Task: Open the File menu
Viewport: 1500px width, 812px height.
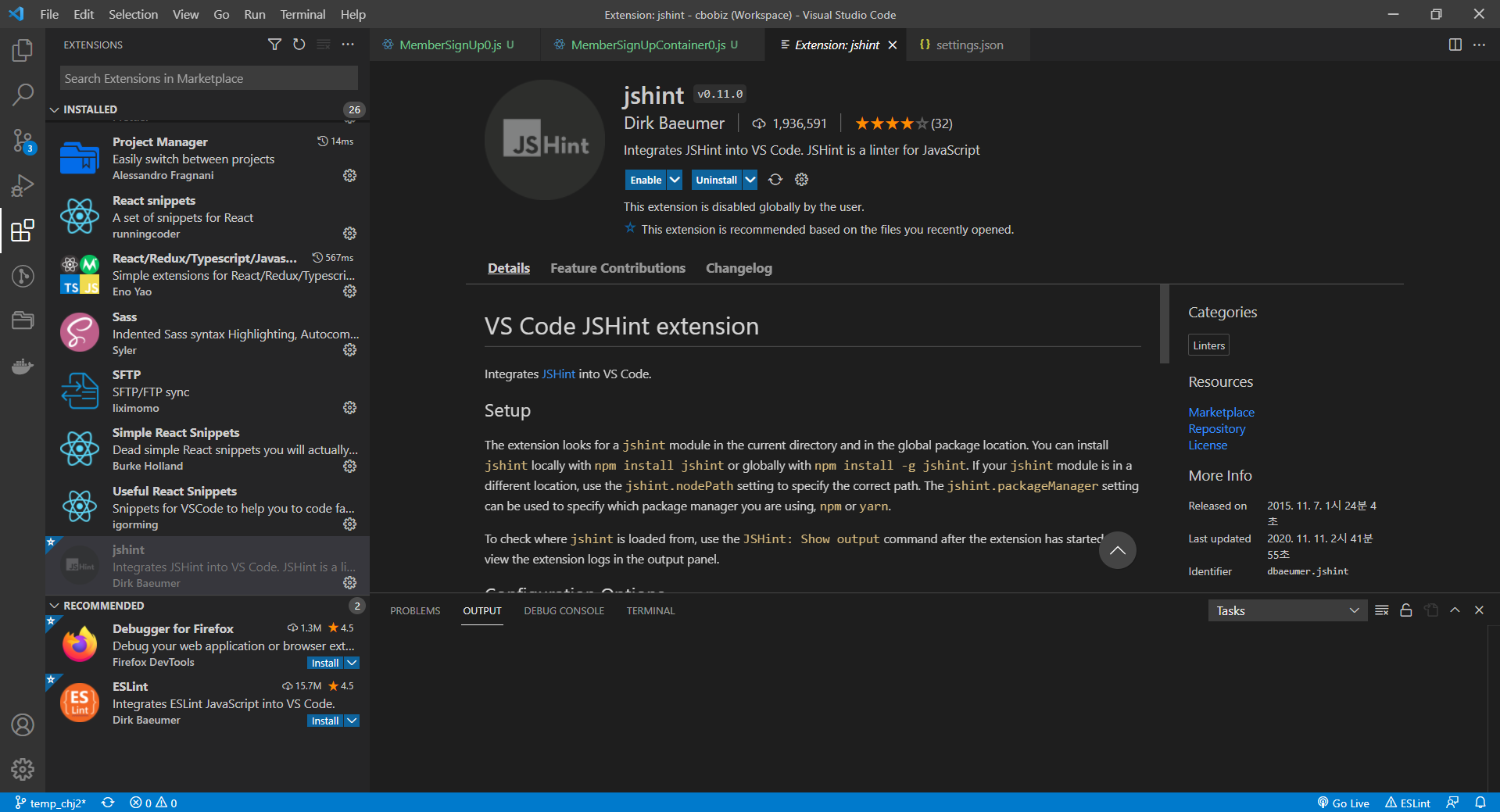Action: [x=49, y=14]
